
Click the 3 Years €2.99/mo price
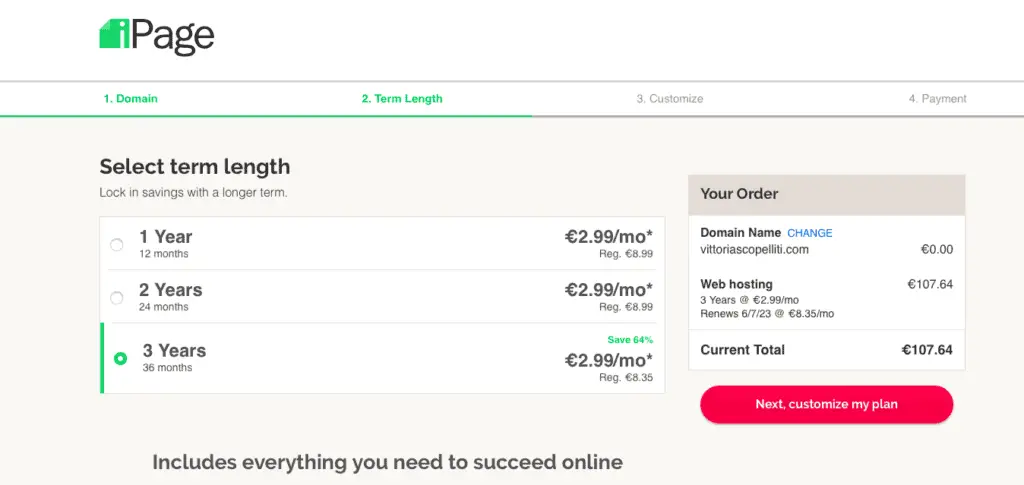[x=609, y=360]
